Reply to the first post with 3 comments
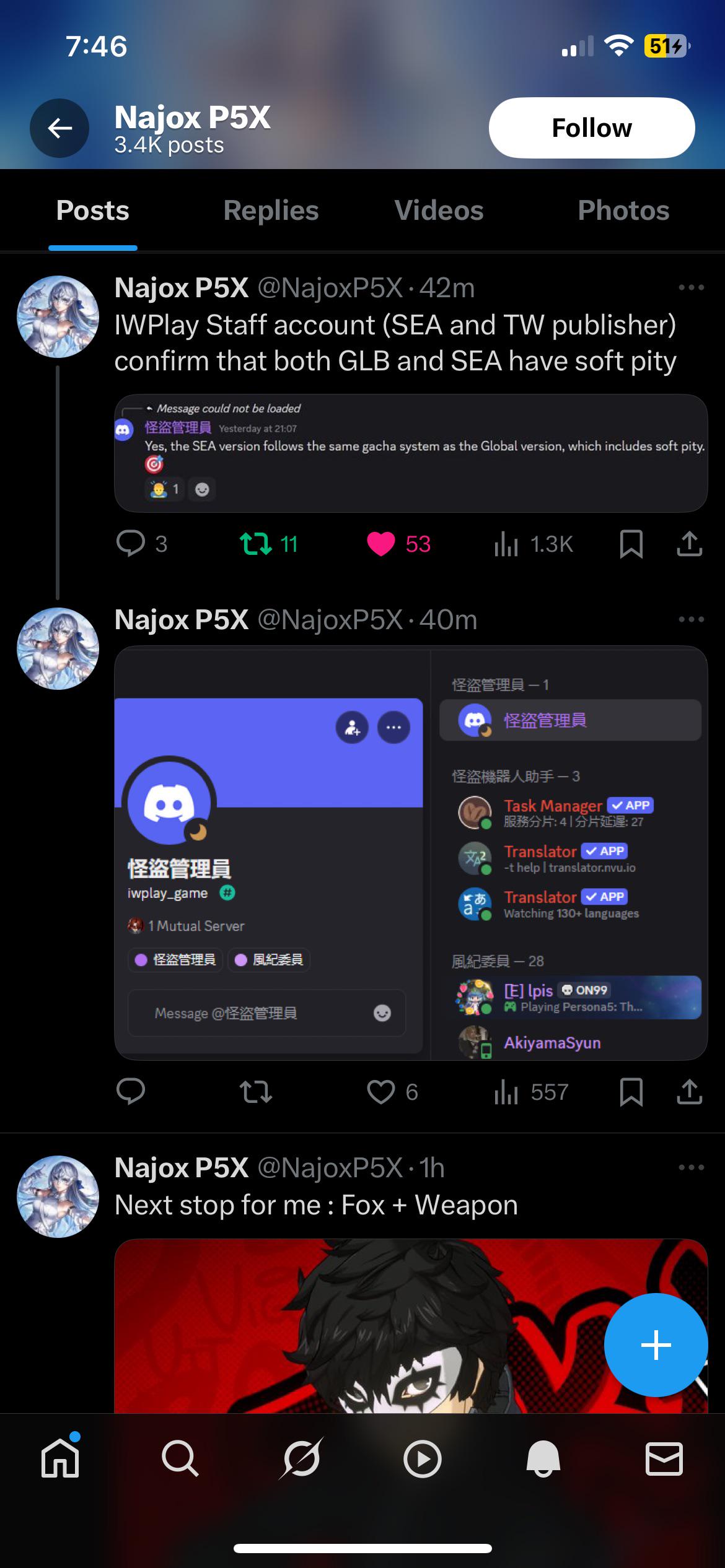Image resolution: width=725 pixels, height=1568 pixels. 141,544
